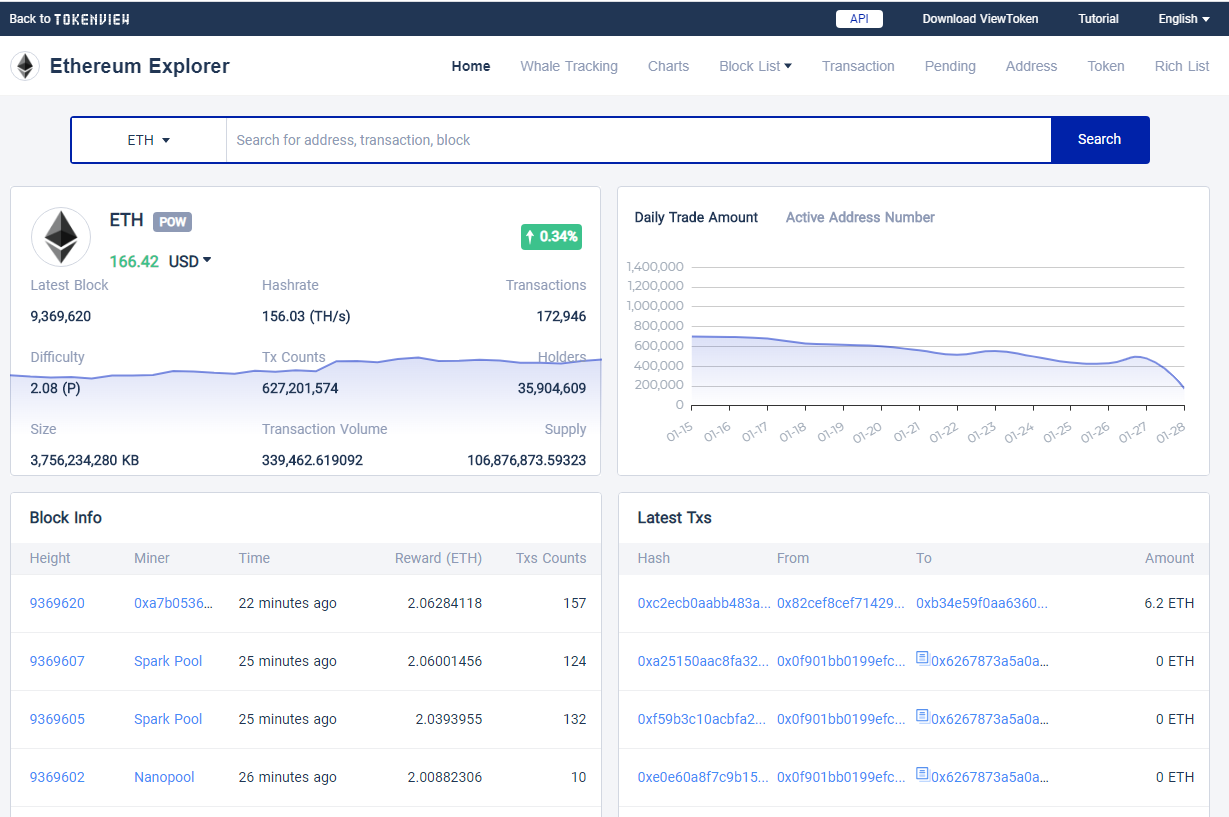This screenshot has height=817, width=1229.
Task: Open the Charts page
Action: (668, 66)
